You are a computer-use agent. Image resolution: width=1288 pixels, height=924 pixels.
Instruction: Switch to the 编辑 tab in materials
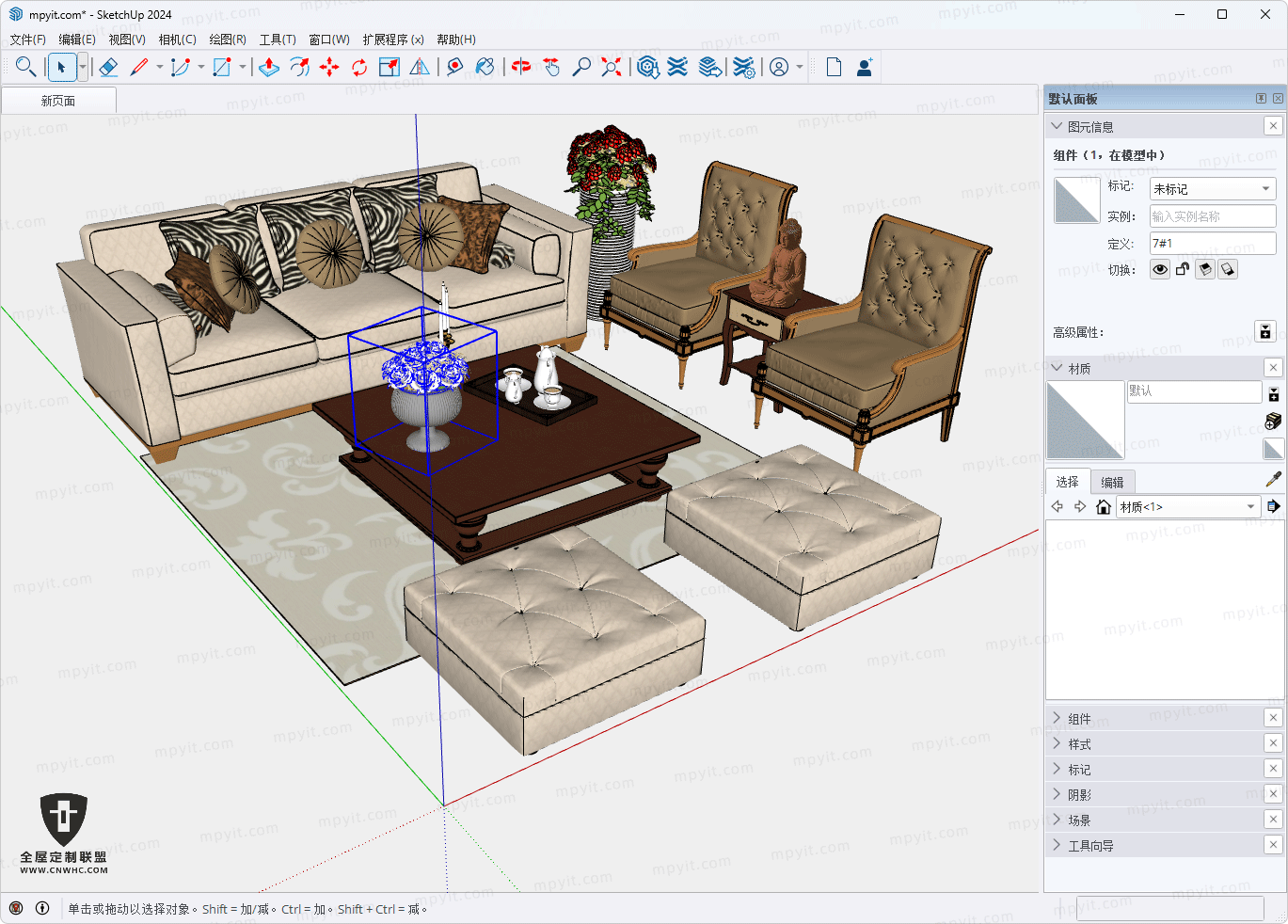(1112, 482)
